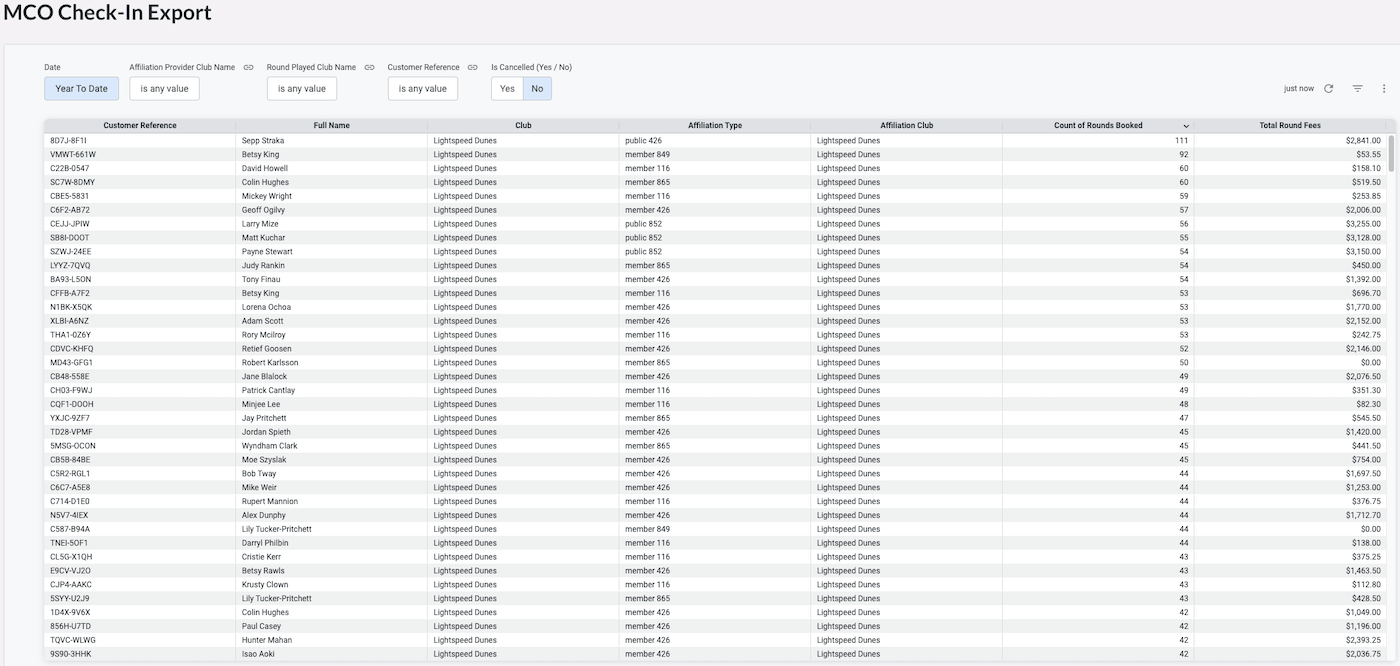The image size is (1400, 666).
Task: Select the name Cristie Kerr
Action: [x=261, y=557]
